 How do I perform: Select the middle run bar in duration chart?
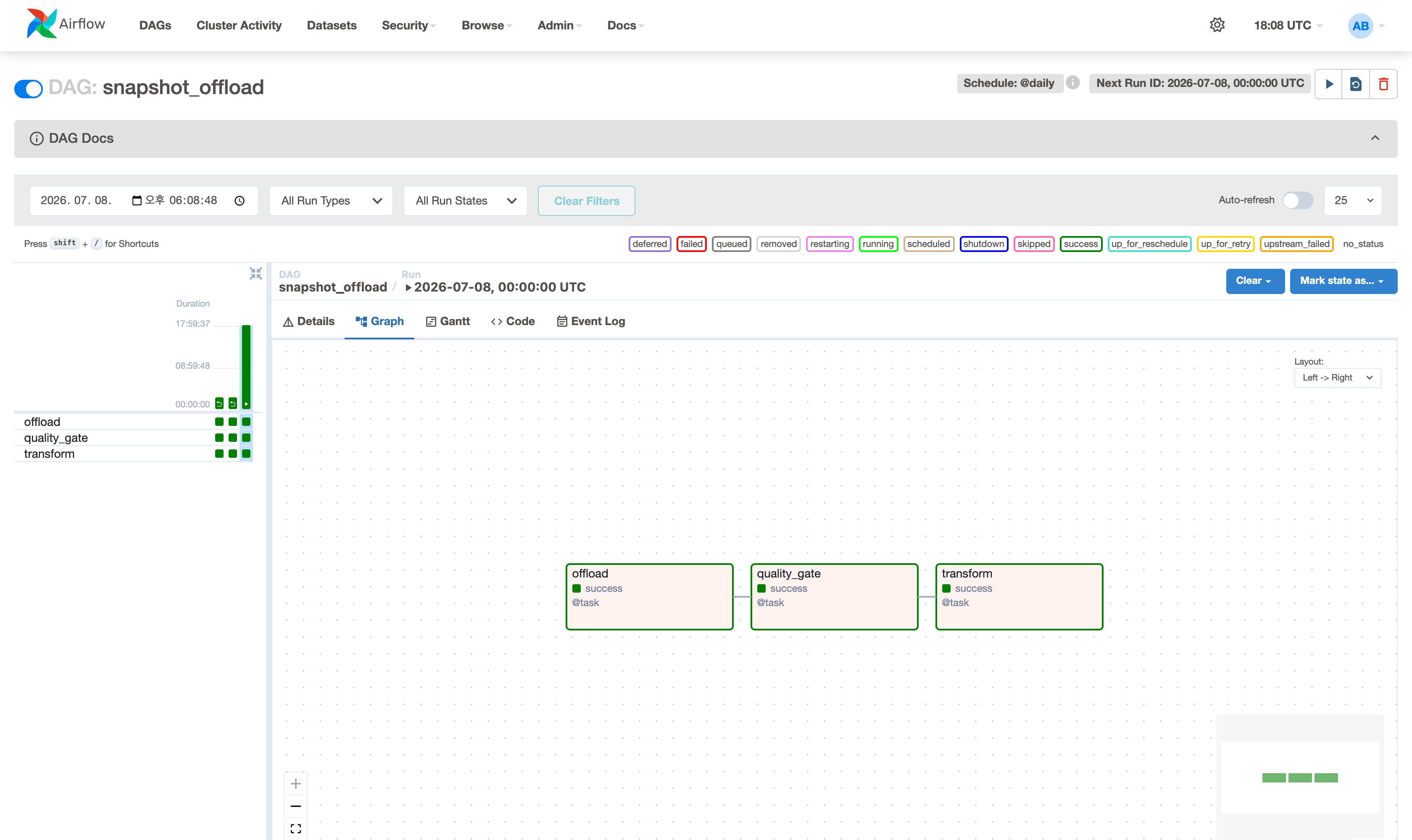click(233, 404)
